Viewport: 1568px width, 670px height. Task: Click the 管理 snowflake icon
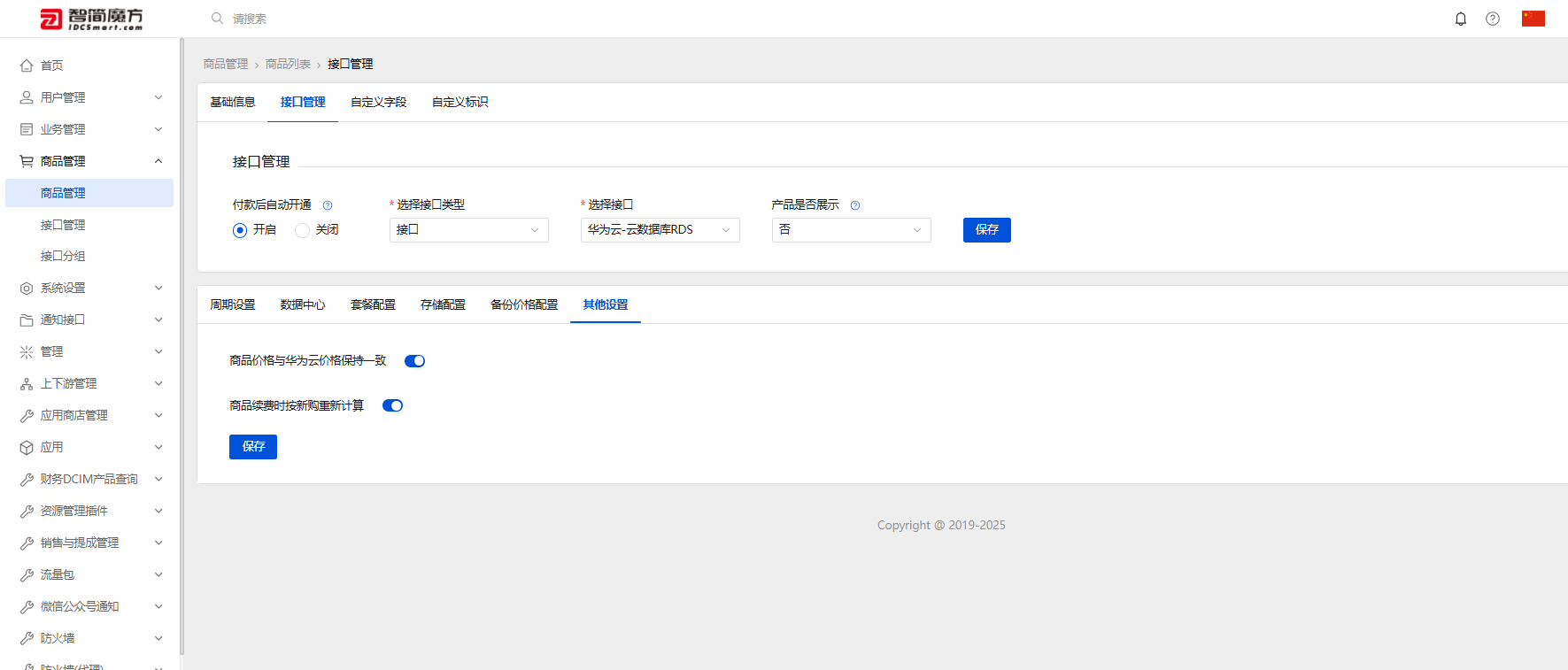pos(27,352)
